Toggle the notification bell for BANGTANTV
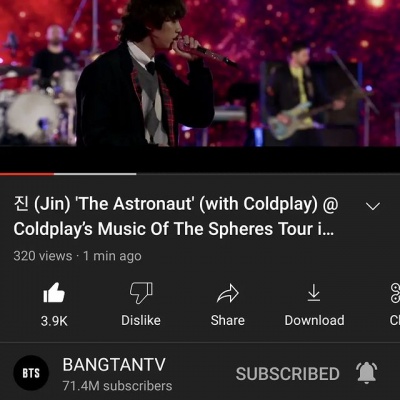The width and height of the screenshot is (400, 400). pos(366,373)
